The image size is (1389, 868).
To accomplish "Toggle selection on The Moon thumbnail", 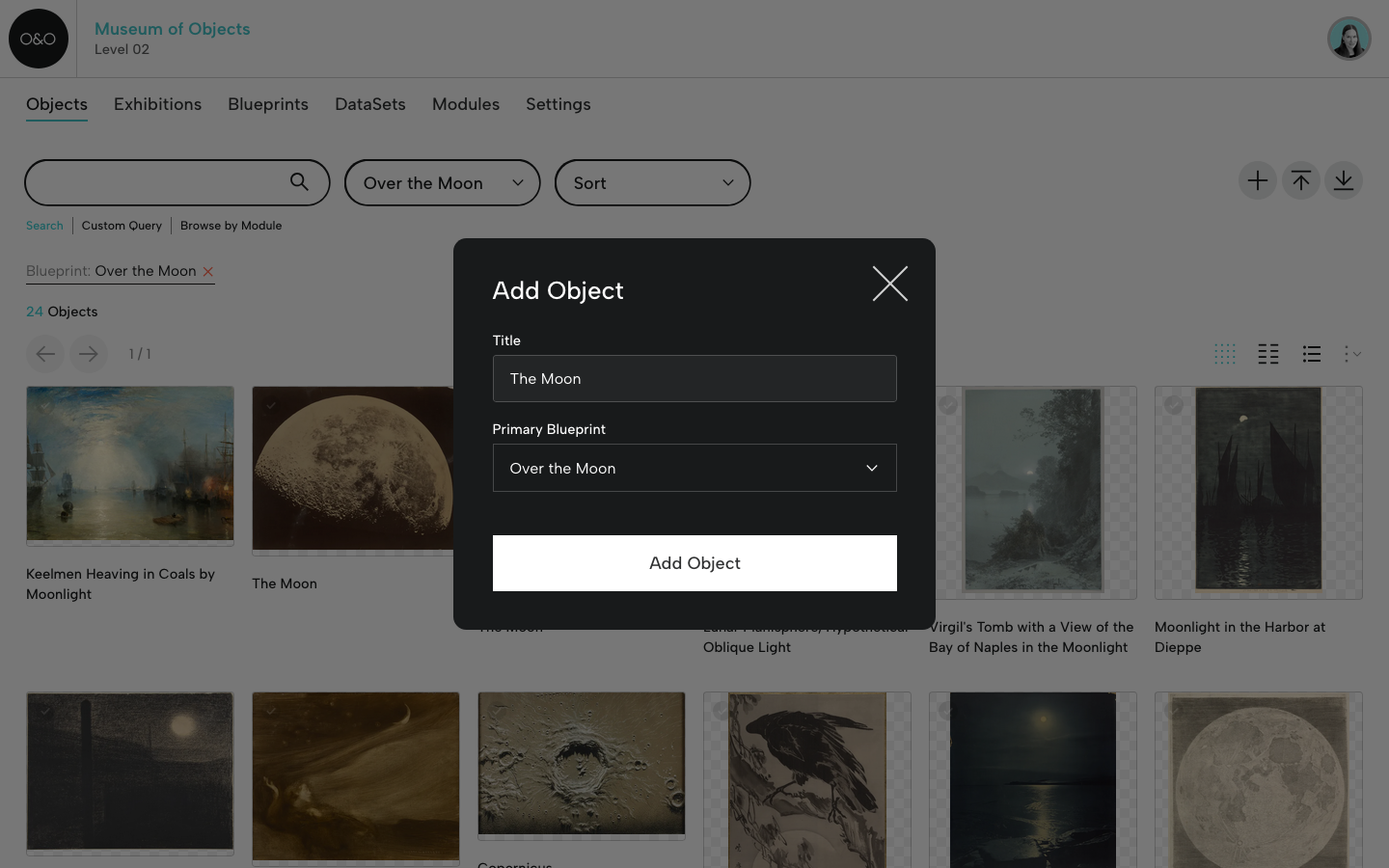I will 271,406.
